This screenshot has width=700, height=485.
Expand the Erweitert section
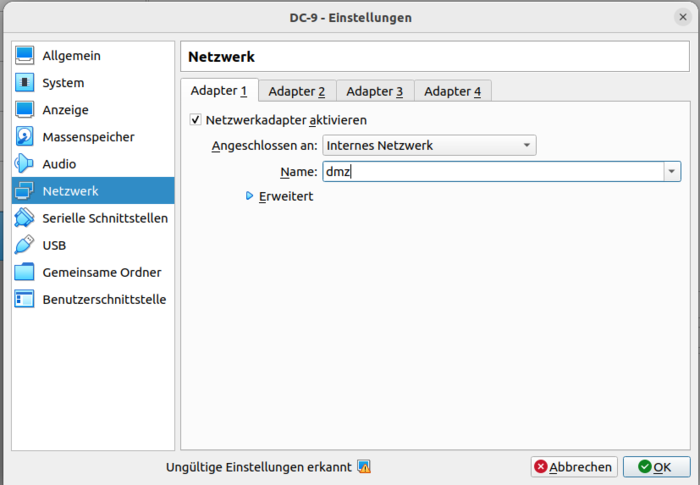[x=250, y=197]
